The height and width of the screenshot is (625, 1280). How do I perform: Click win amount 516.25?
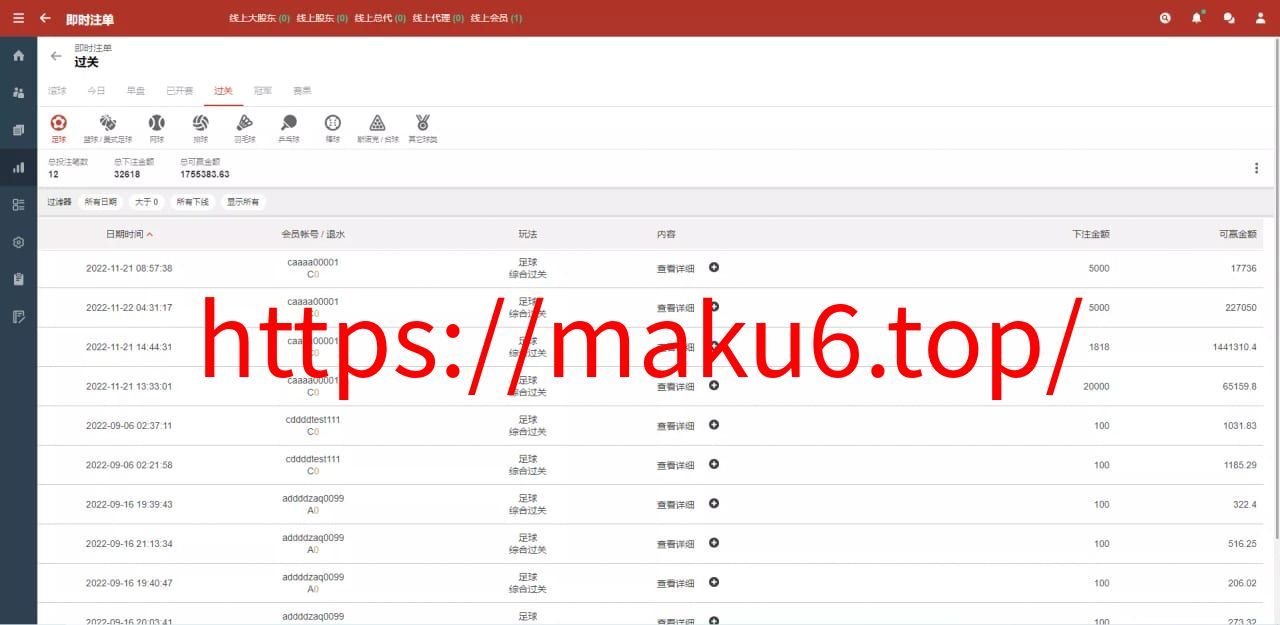click(1242, 544)
